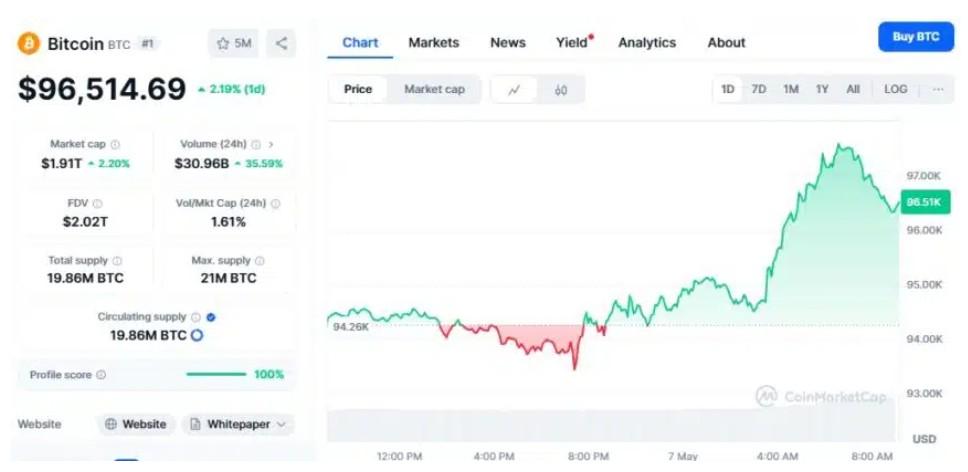This screenshot has width=968, height=472.
Task: Expand the Whitepaper dropdown
Action: (x=238, y=424)
